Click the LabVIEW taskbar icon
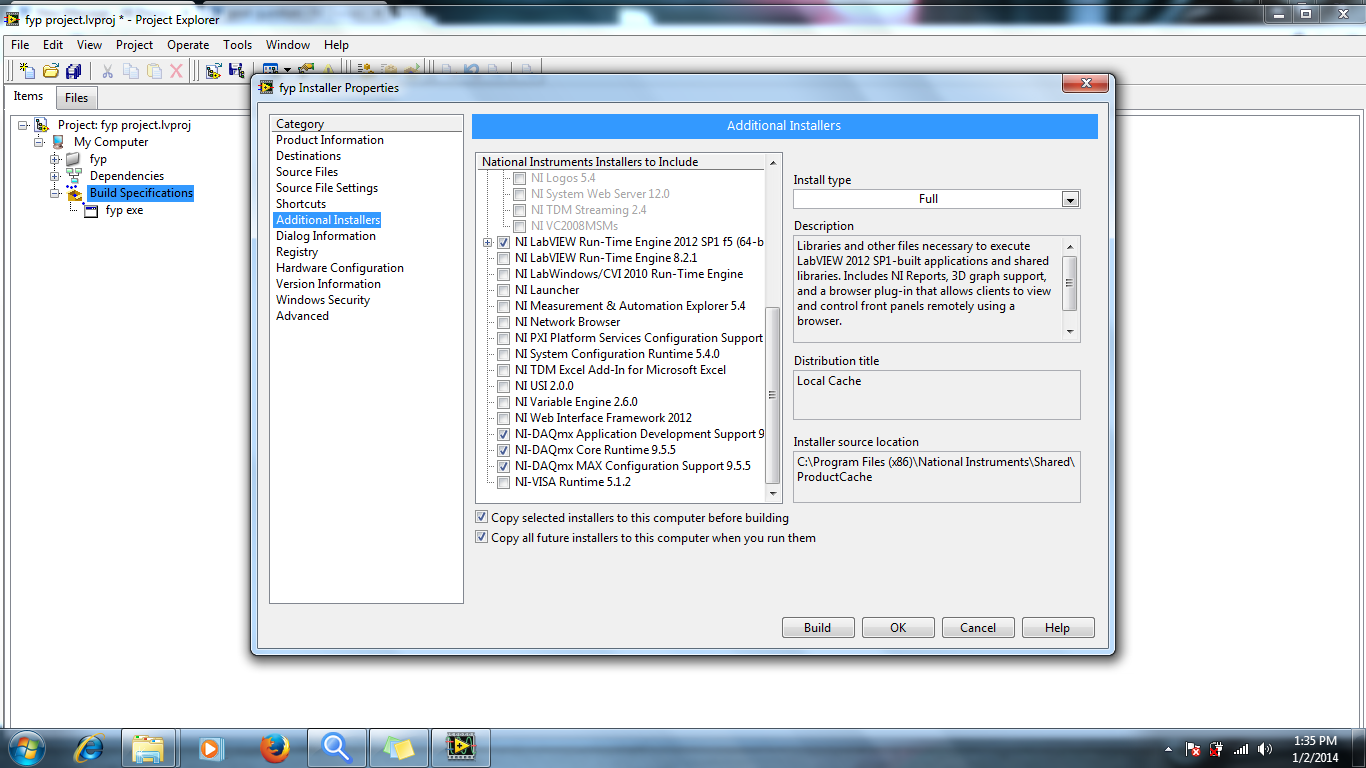Viewport: 1366px width, 768px height. coord(459,747)
